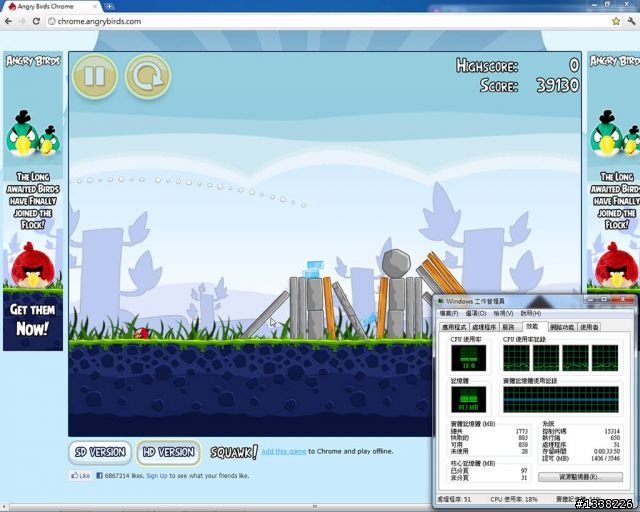
Task: Pause the Angry Birds game
Action: (x=95, y=76)
